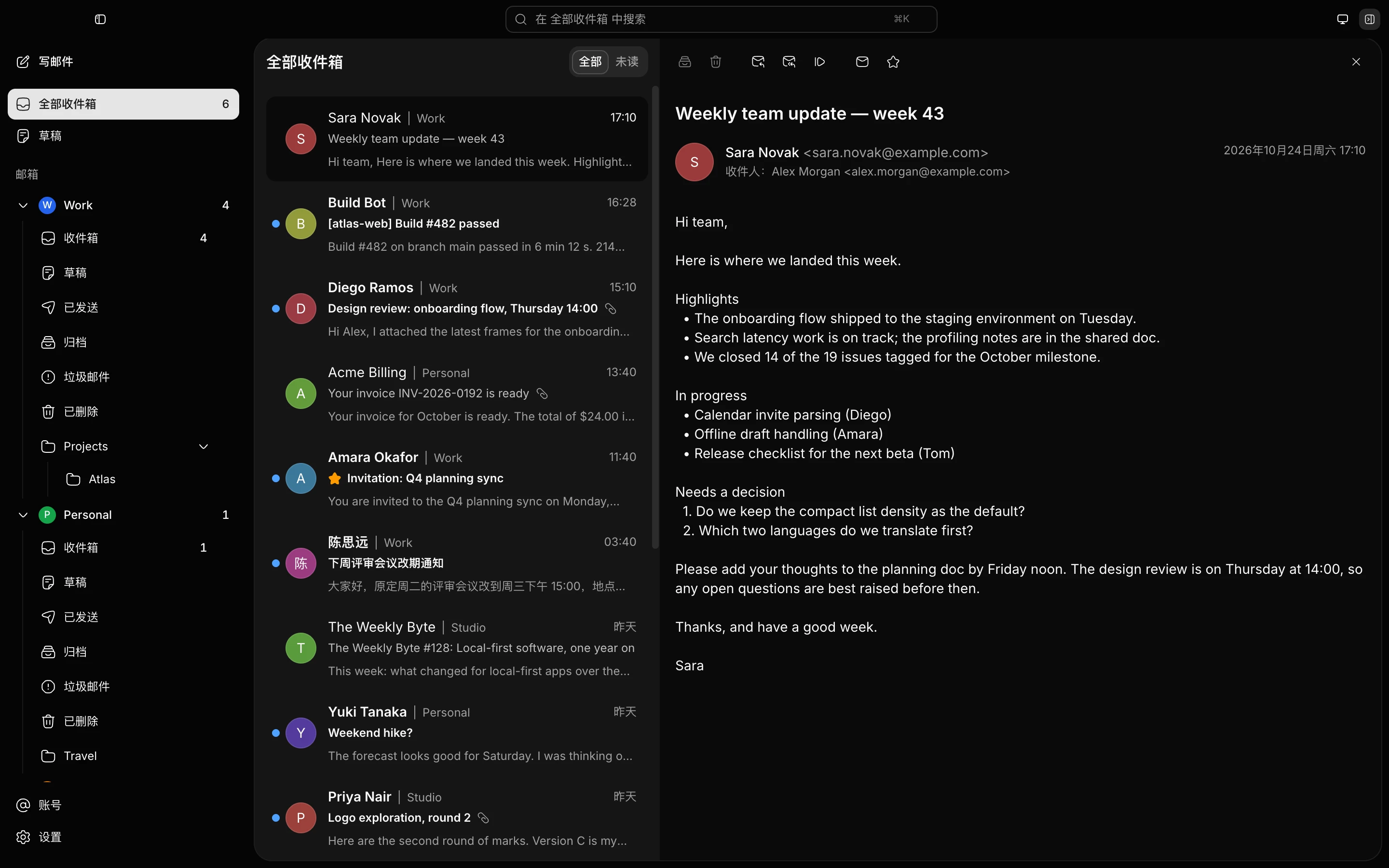This screenshot has height=868, width=1389.
Task: Open Work 垃圾邮件 spam folder icon
Action: (x=48, y=377)
